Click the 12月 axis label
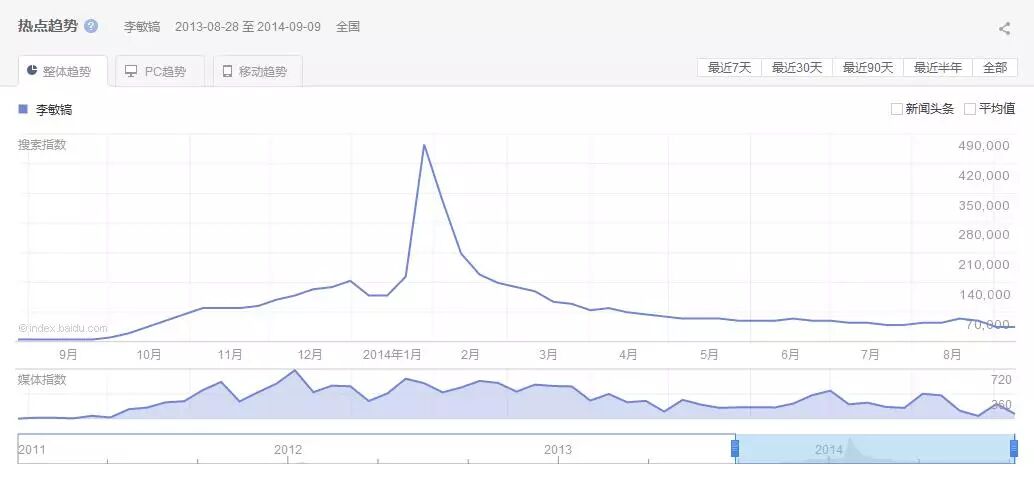This screenshot has width=1034, height=484. pos(310,355)
